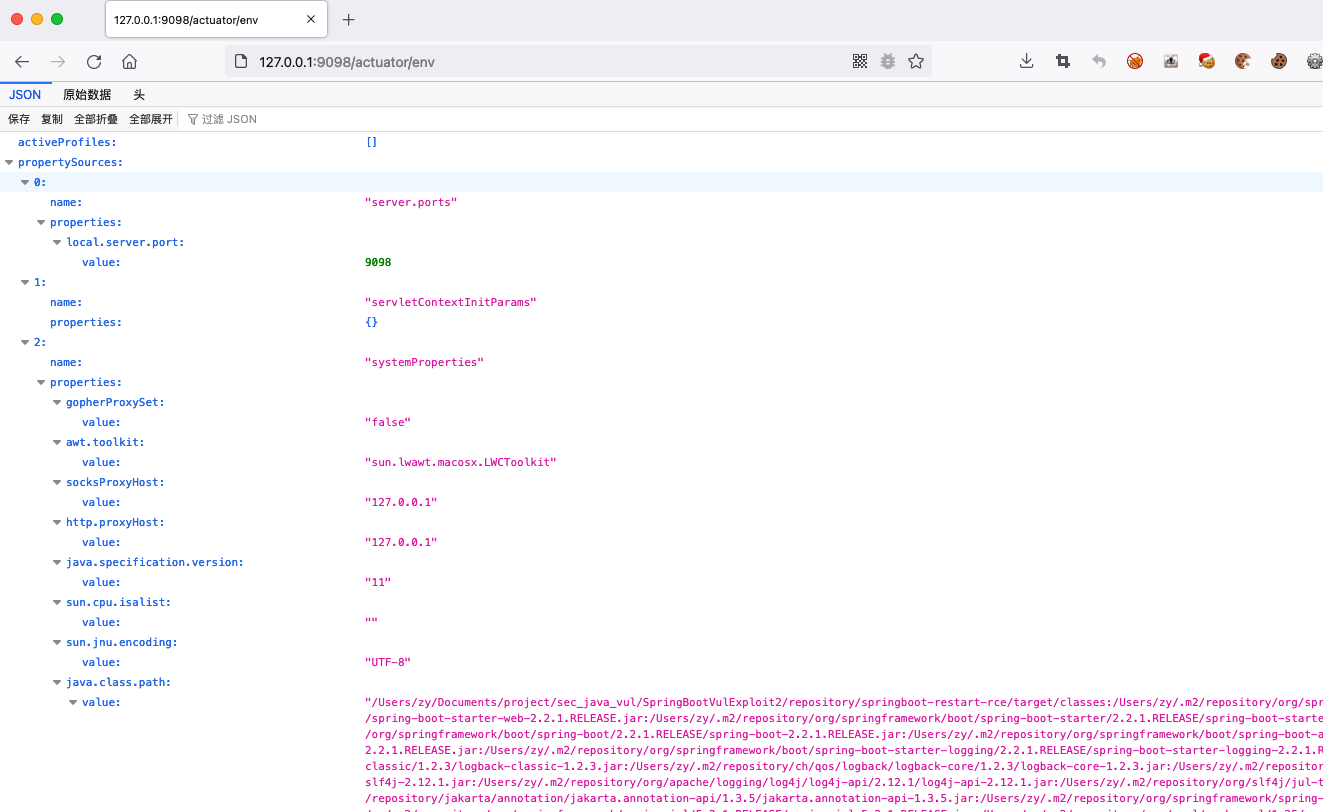
Task: Click the "systemProperties" value
Action: tap(424, 362)
